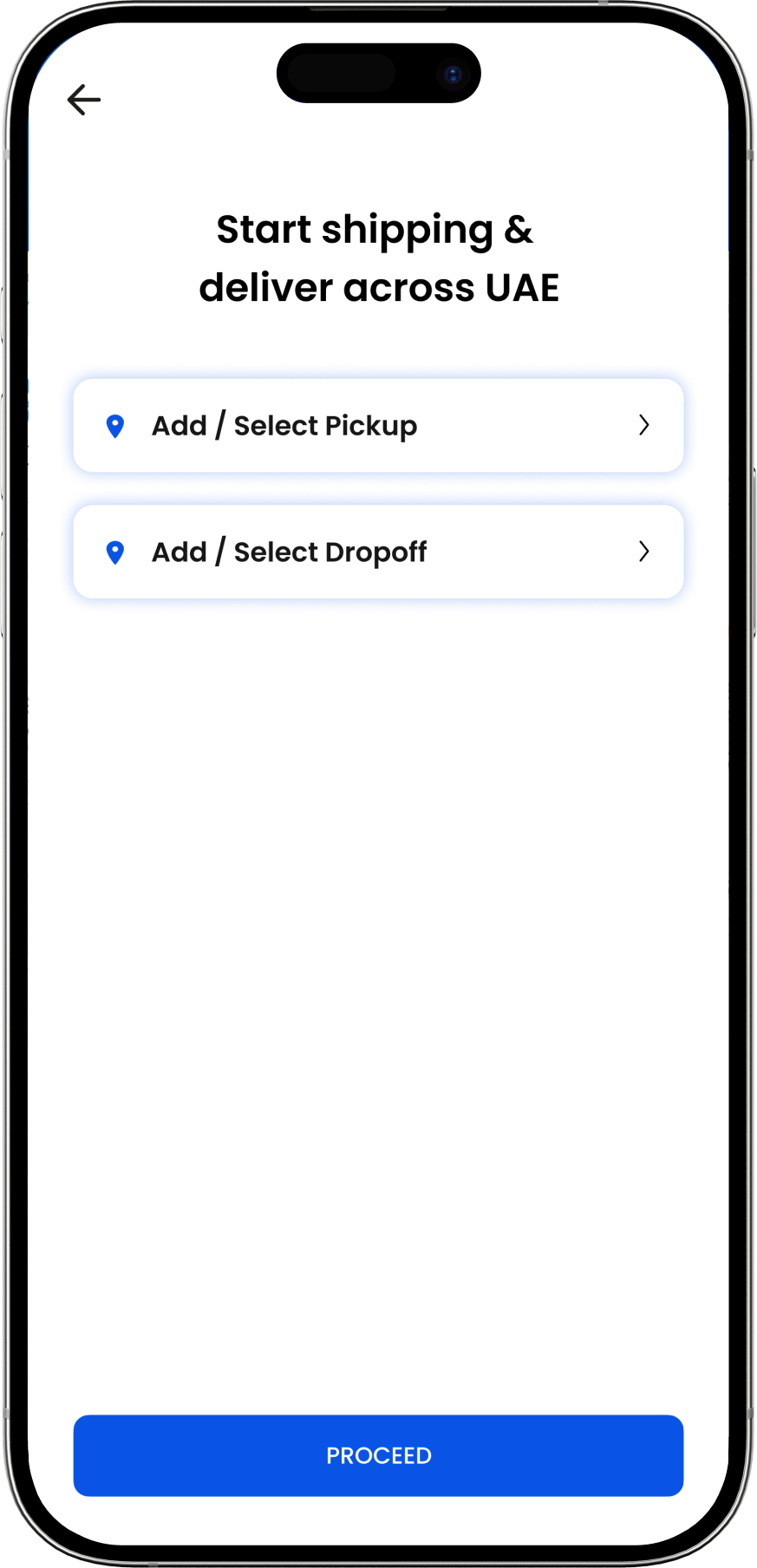Tap the blue location pin beside Pickup

[x=114, y=426]
